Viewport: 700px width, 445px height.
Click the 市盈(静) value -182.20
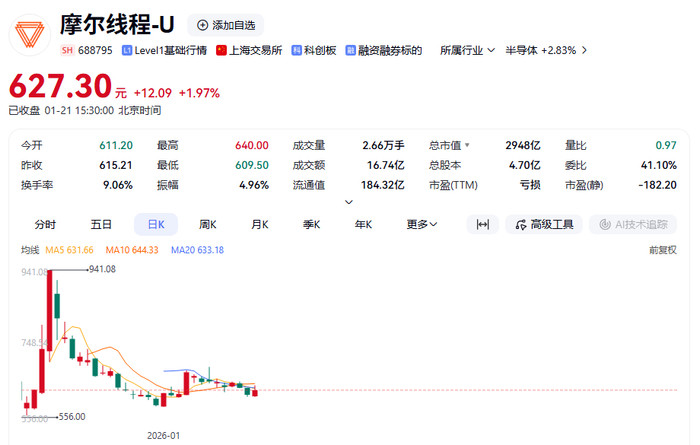[x=657, y=185]
